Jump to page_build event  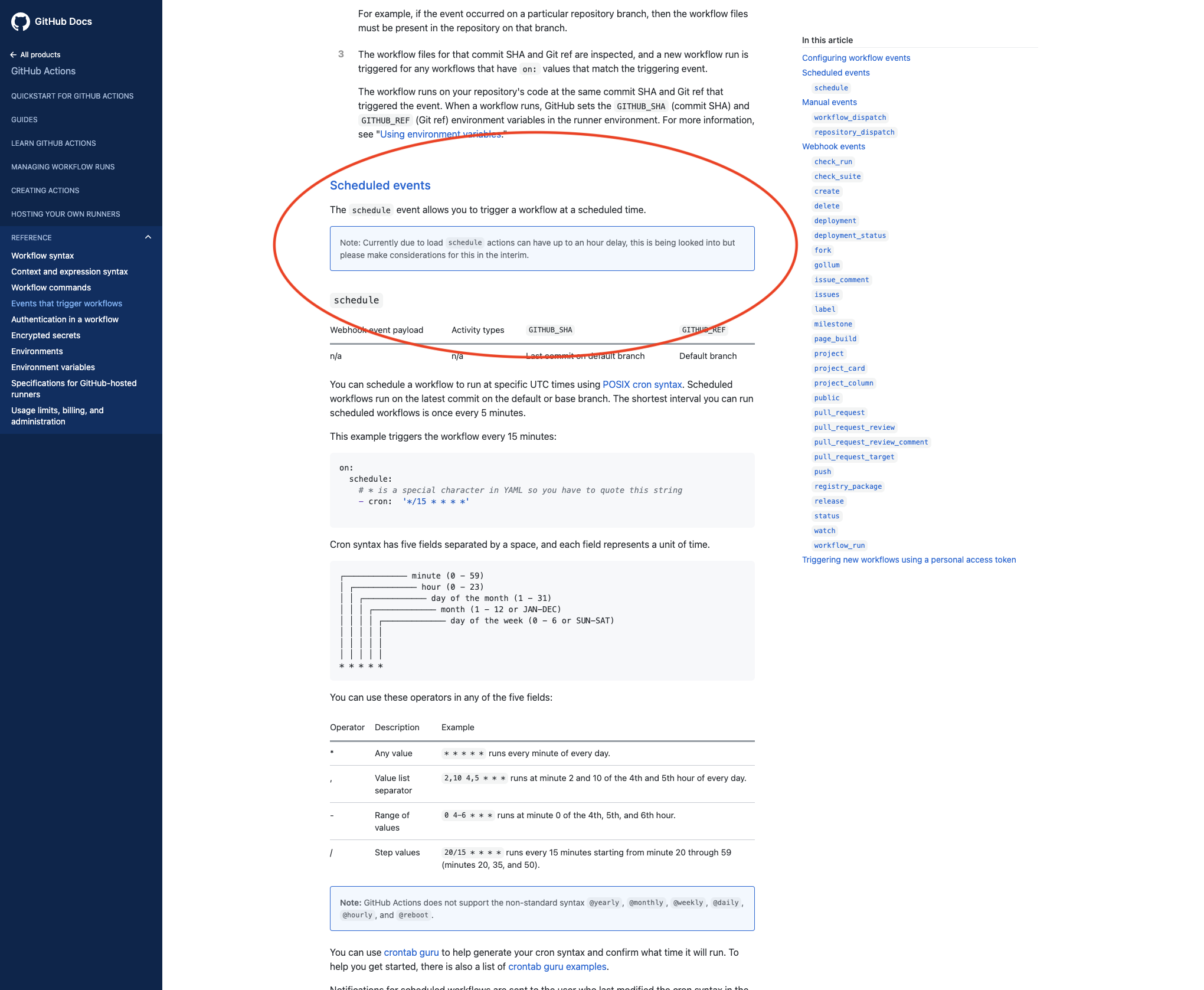[x=835, y=339]
